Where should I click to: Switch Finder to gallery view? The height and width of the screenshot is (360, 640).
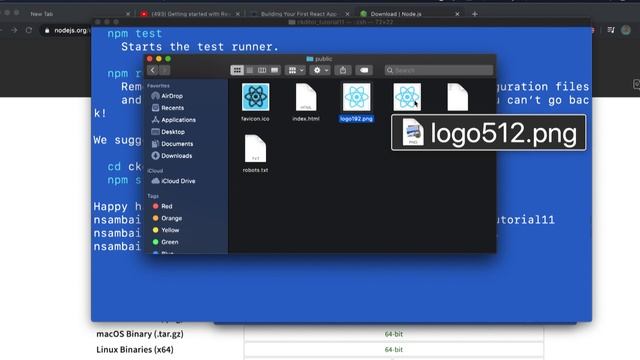tap(275, 70)
